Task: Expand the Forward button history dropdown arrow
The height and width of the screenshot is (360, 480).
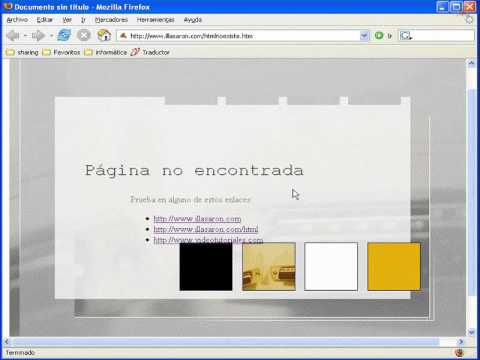Action: point(51,35)
